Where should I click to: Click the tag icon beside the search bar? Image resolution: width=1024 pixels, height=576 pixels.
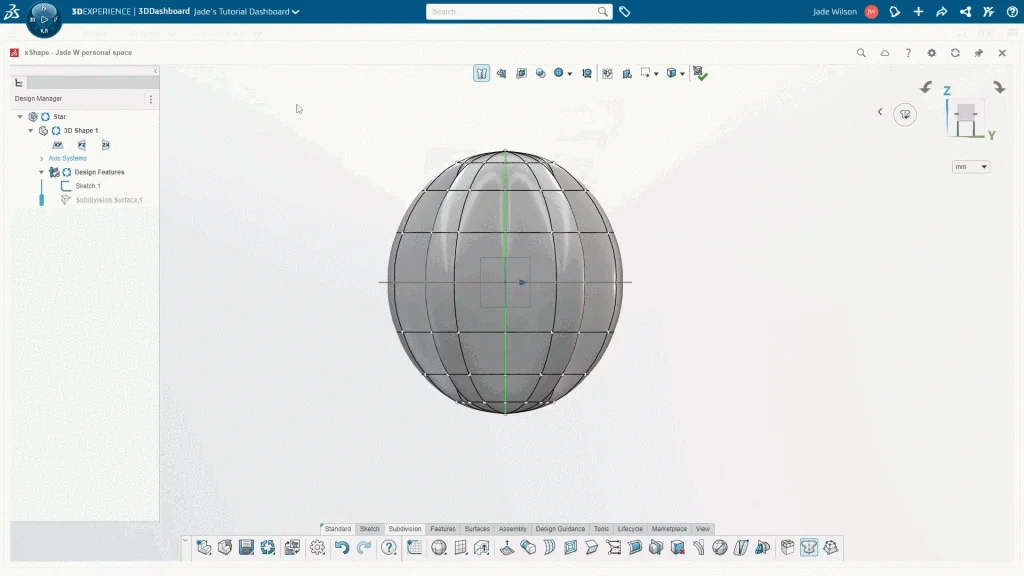point(625,12)
